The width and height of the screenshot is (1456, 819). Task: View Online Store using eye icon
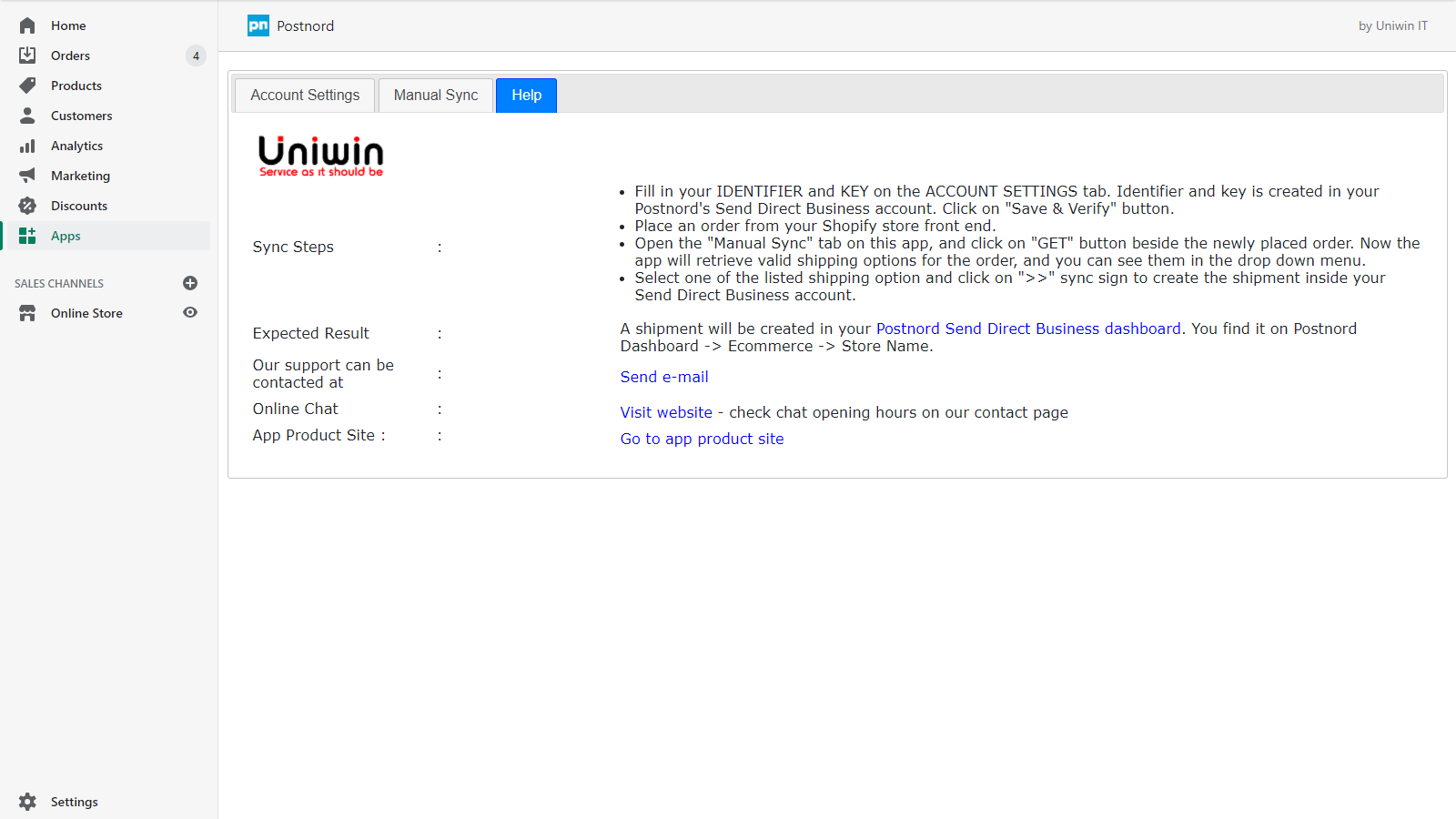190,312
